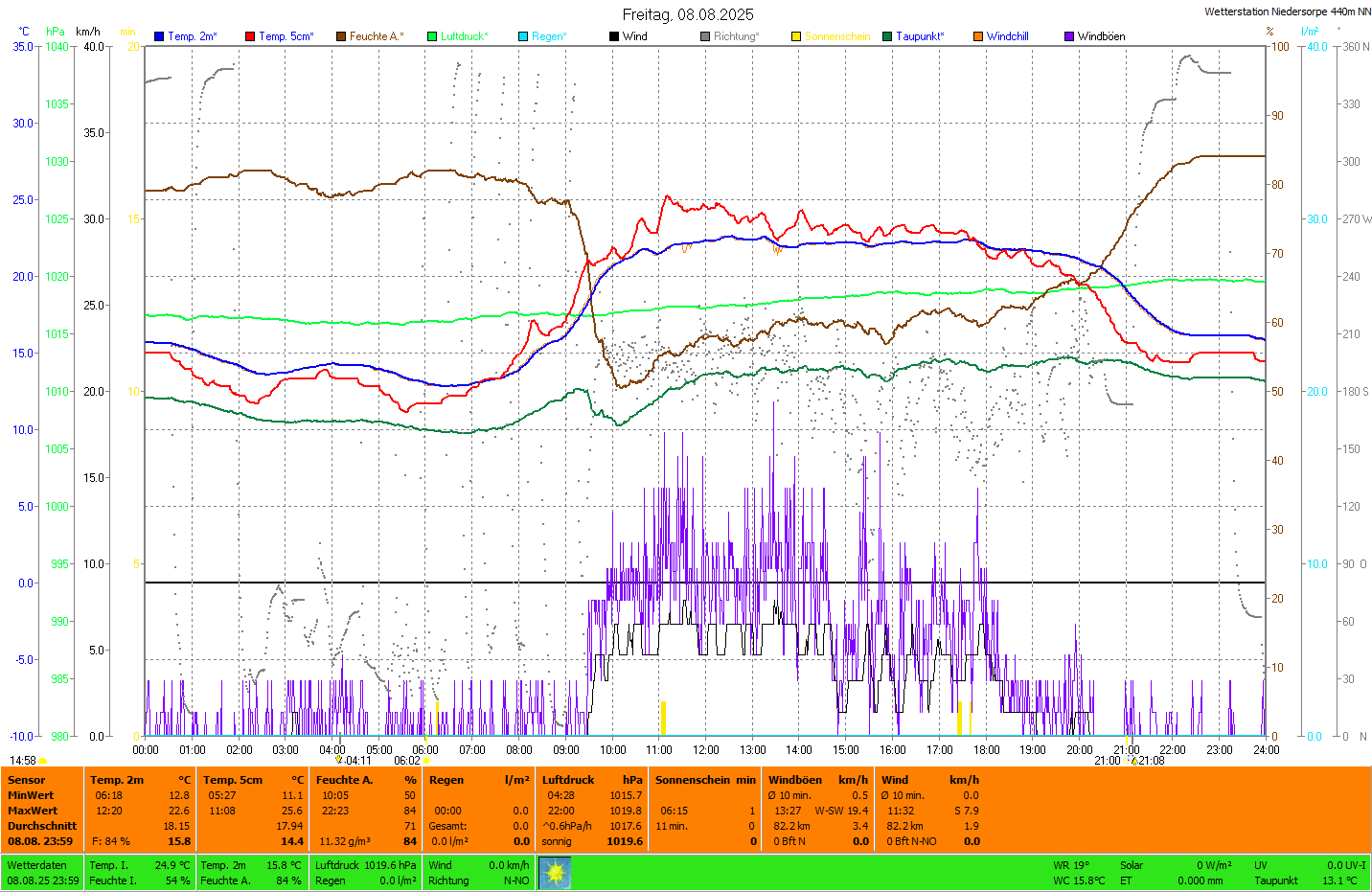Select the brown Feuchte A. legend square

[341, 36]
